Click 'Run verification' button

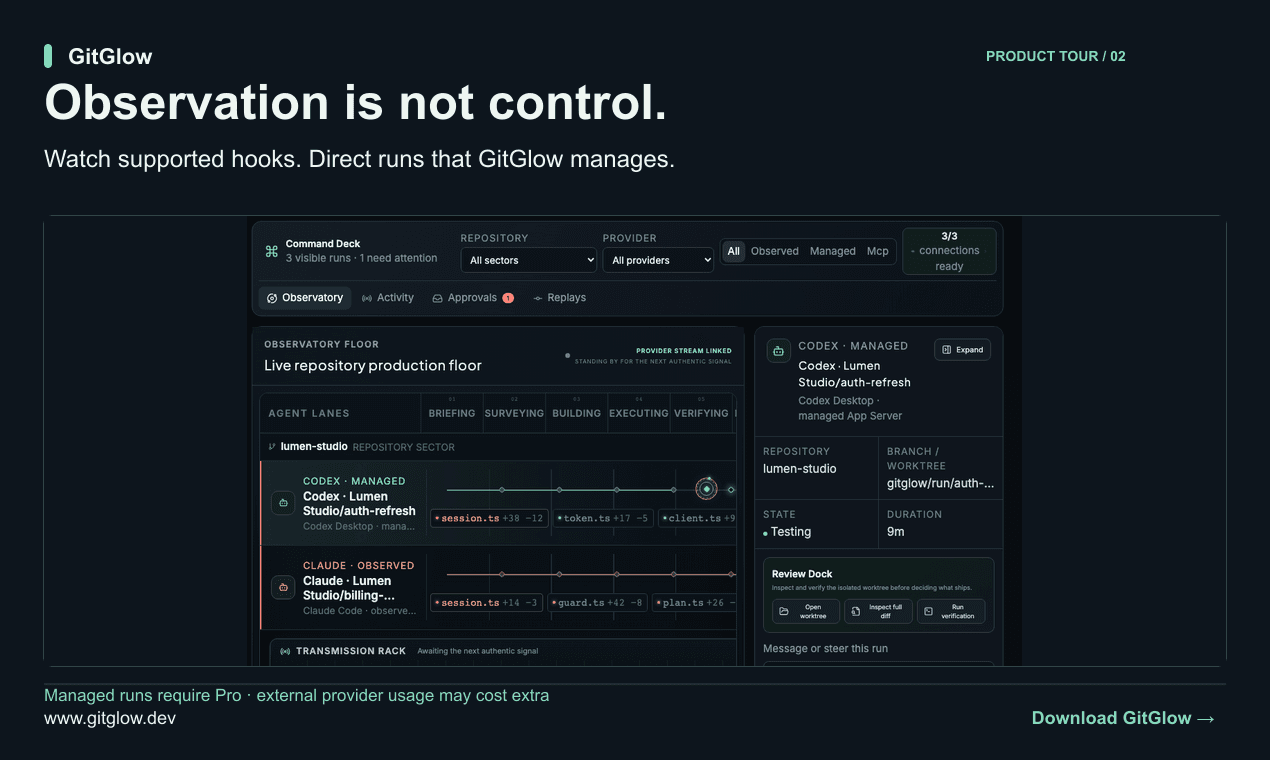click(951, 611)
